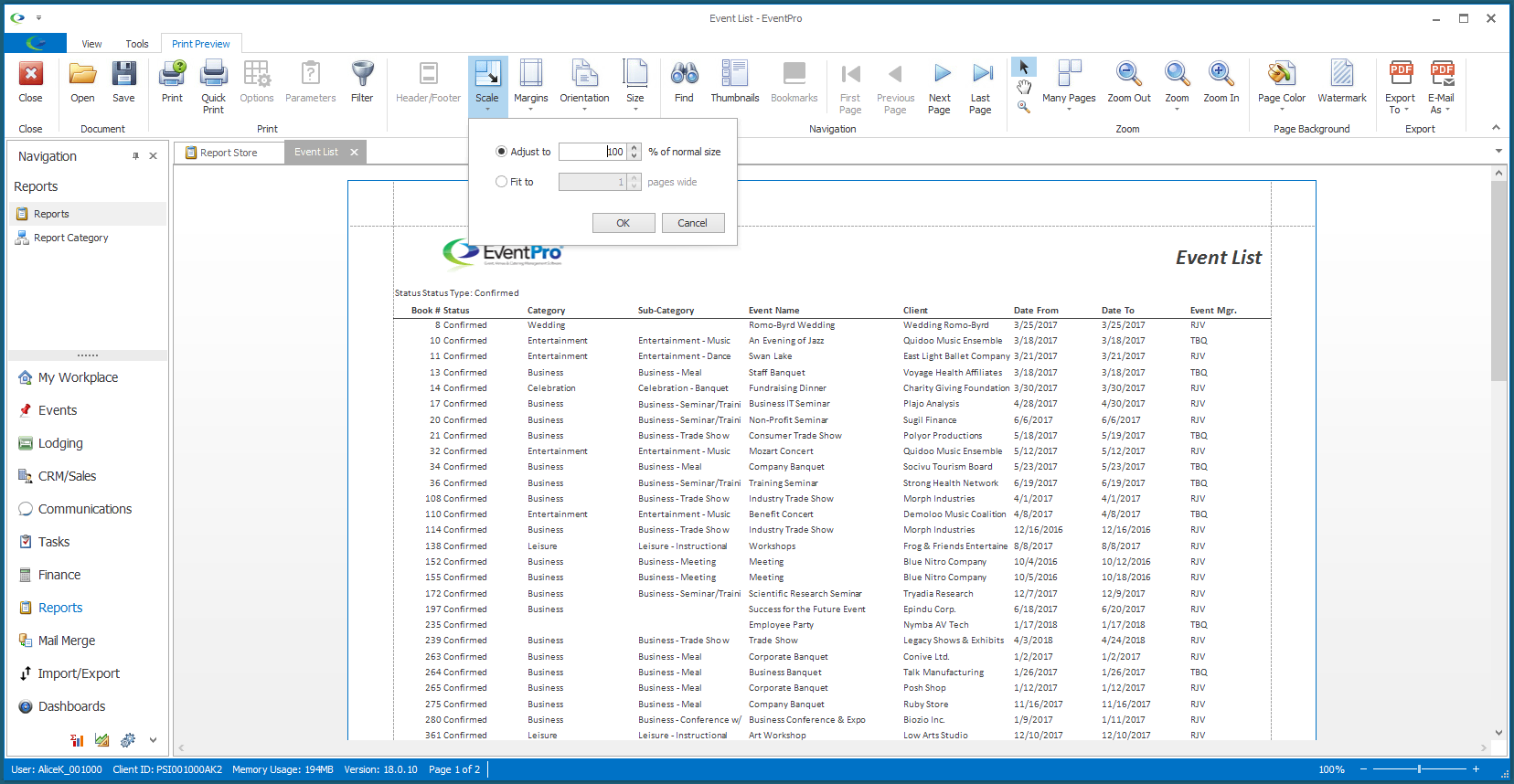Select the Magnifier tool

(1024, 107)
